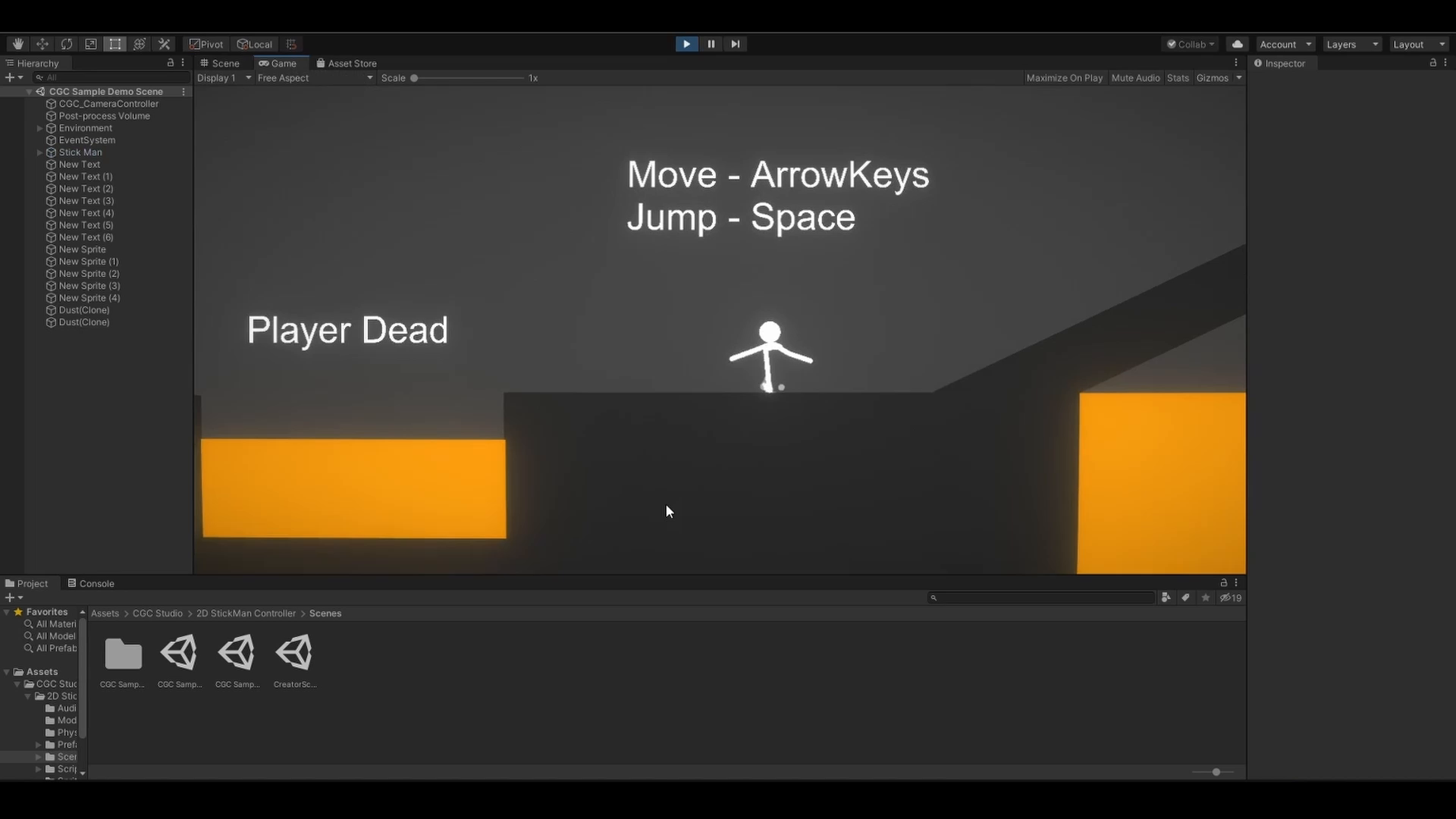Click the Step Forward button
1456x819 pixels.
coord(735,44)
